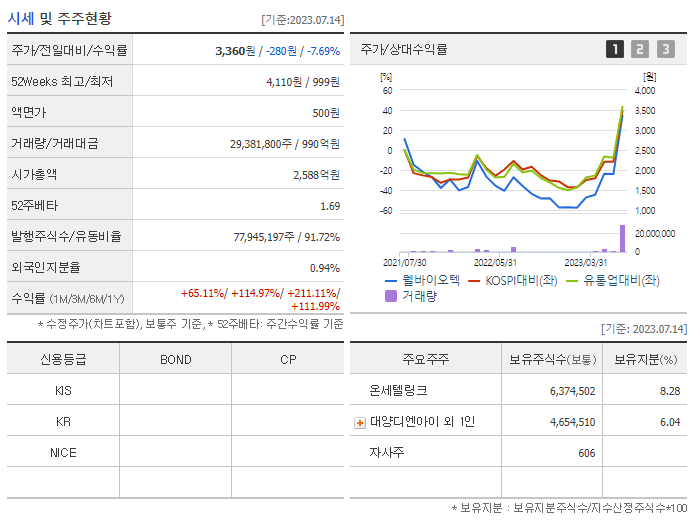Viewport: 700px width, 523px height.
Task: Click the 77,945,197주 / 91.72% value
Action: pos(287,237)
